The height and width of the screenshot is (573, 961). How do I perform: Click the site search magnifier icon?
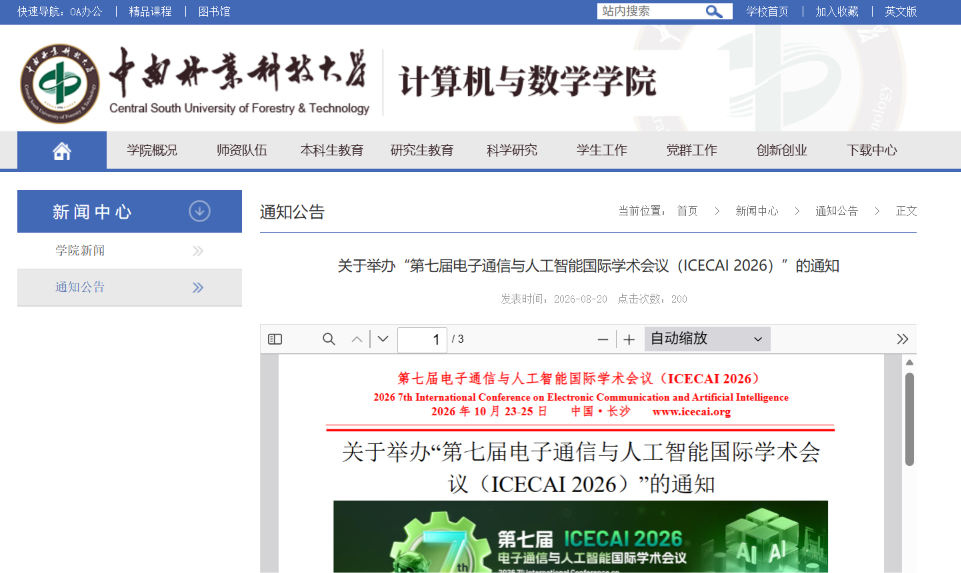(713, 11)
